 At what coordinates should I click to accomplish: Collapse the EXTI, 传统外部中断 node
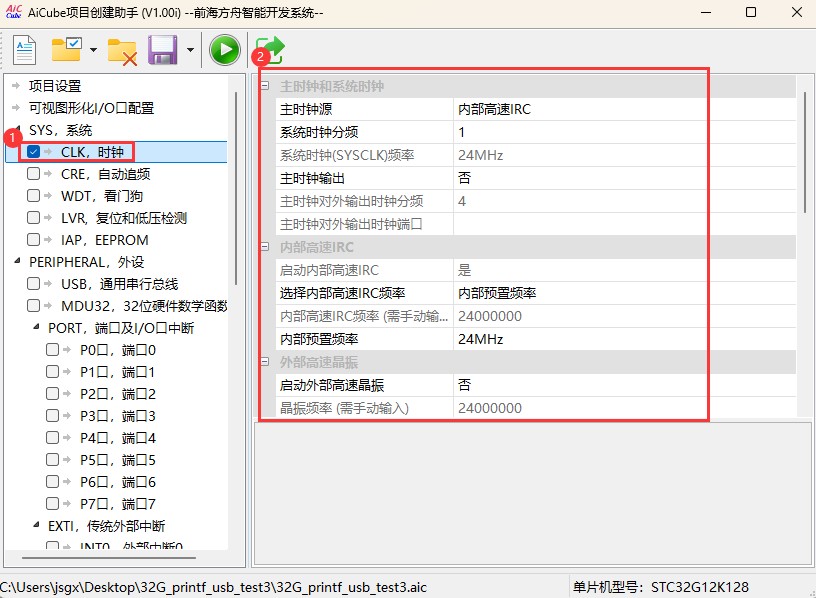click(36, 525)
